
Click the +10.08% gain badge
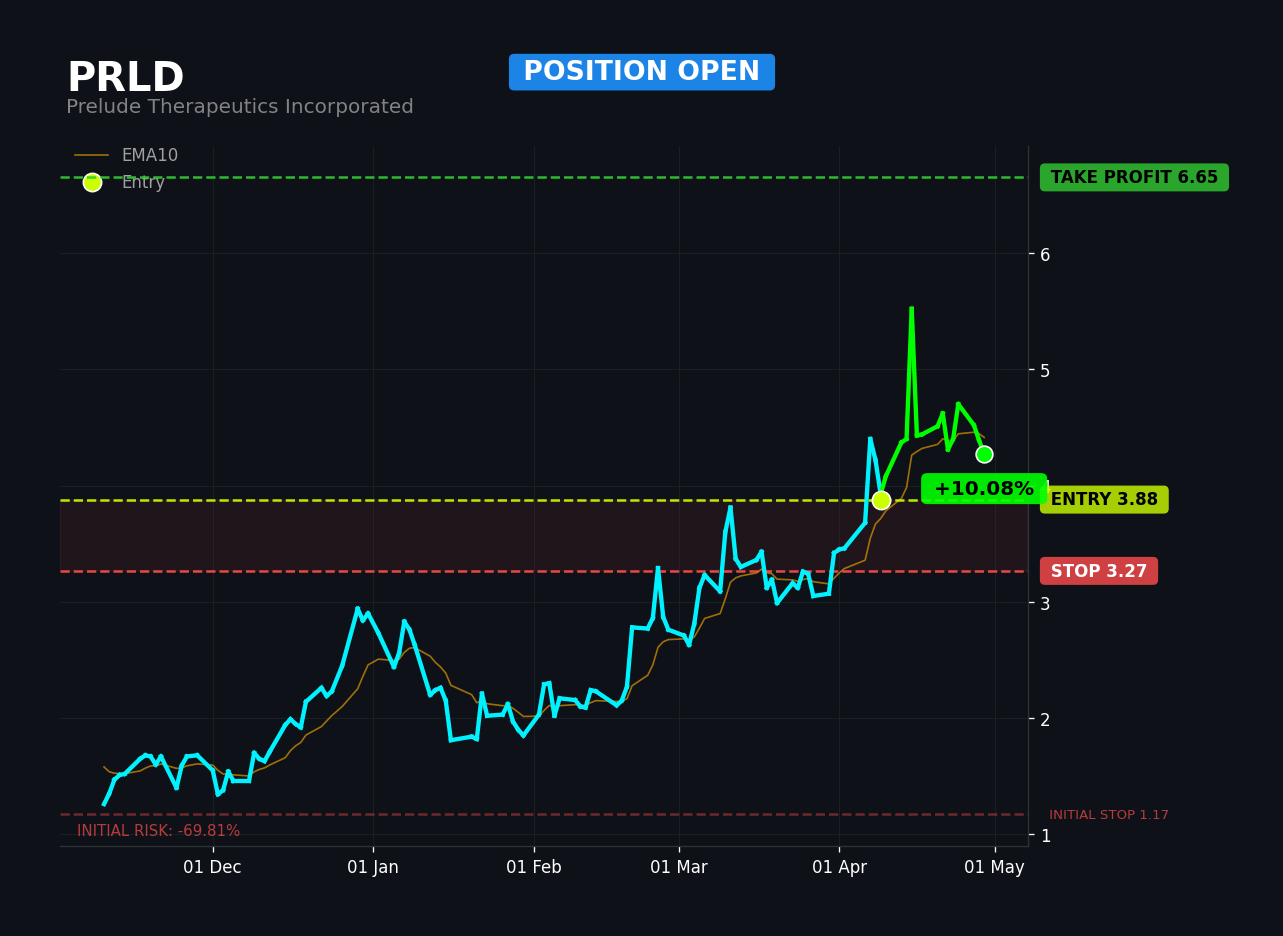(984, 489)
